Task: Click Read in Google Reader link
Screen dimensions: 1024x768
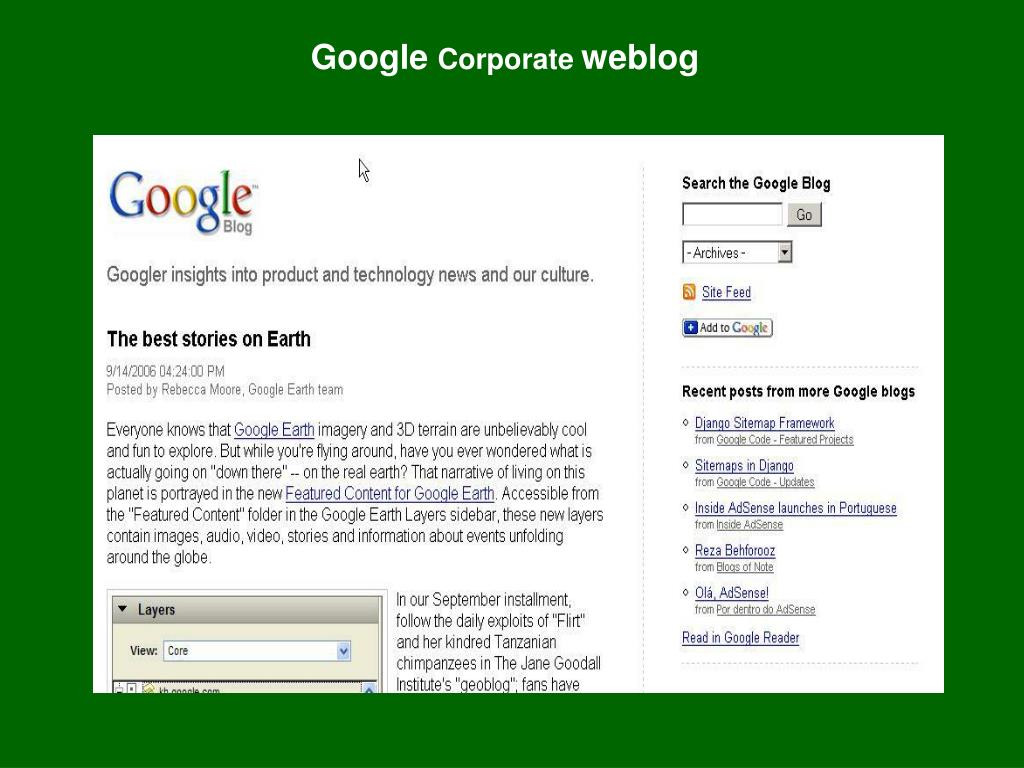Action: [741, 638]
